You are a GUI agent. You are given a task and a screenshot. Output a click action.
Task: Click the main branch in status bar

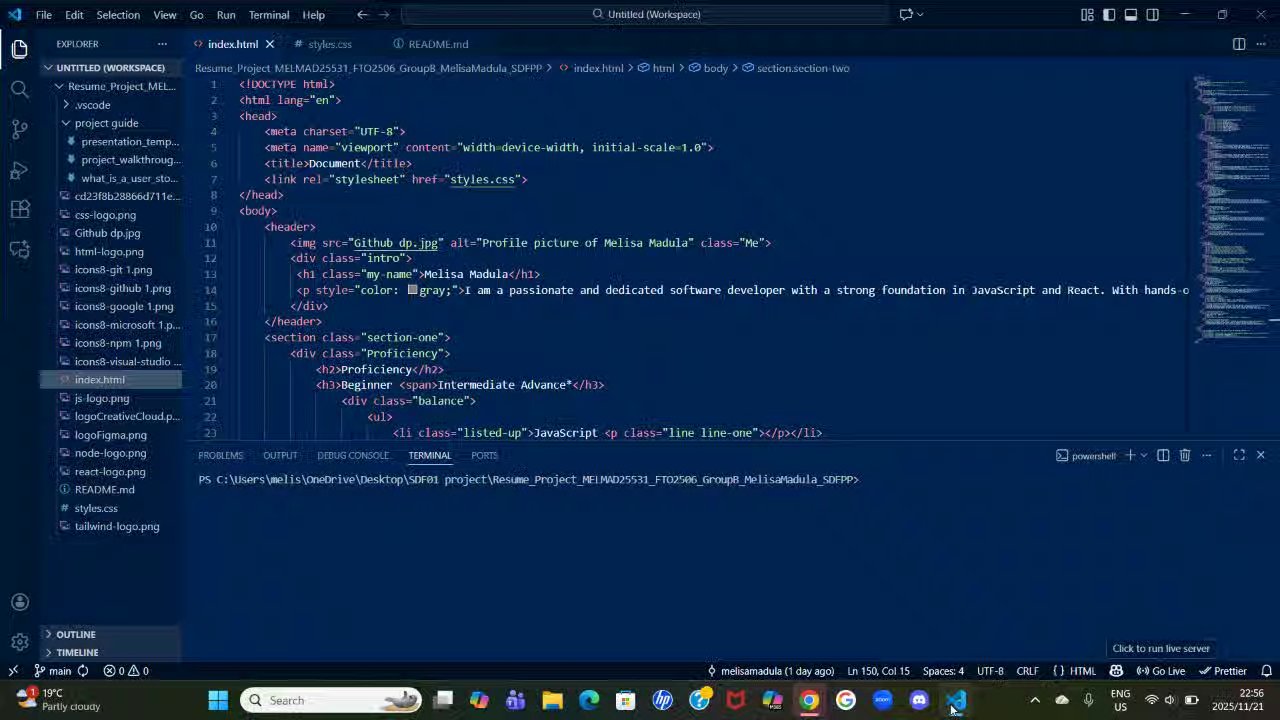pos(52,671)
